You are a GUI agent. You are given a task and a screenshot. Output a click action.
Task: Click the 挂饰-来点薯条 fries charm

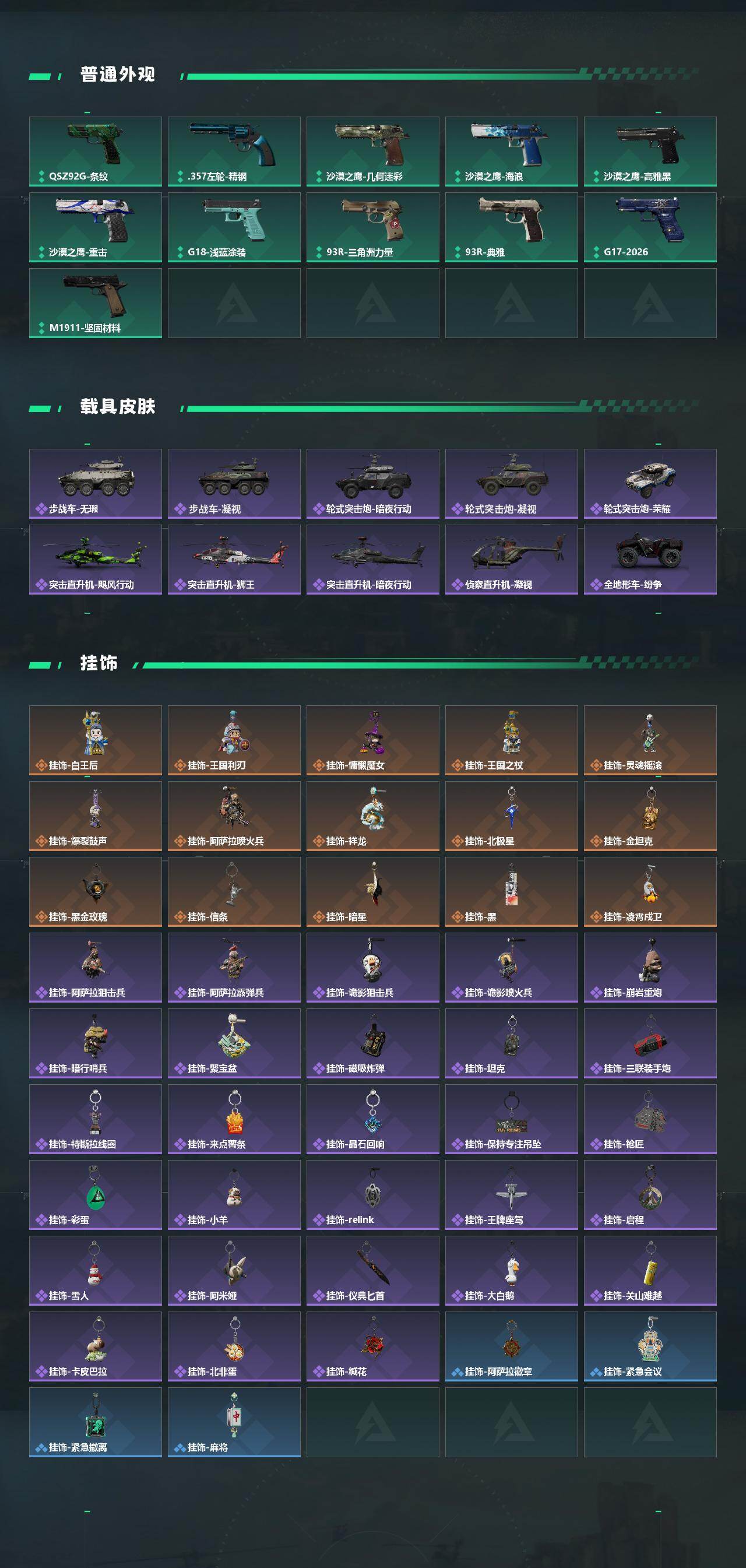click(x=234, y=1119)
